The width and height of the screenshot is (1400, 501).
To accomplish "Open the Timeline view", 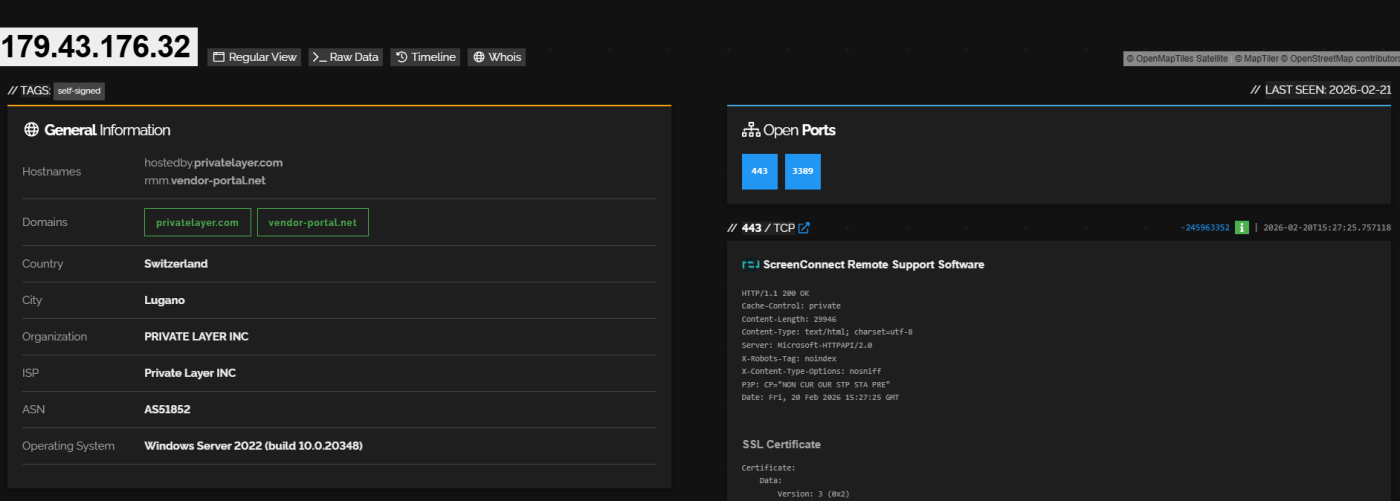I will point(425,57).
